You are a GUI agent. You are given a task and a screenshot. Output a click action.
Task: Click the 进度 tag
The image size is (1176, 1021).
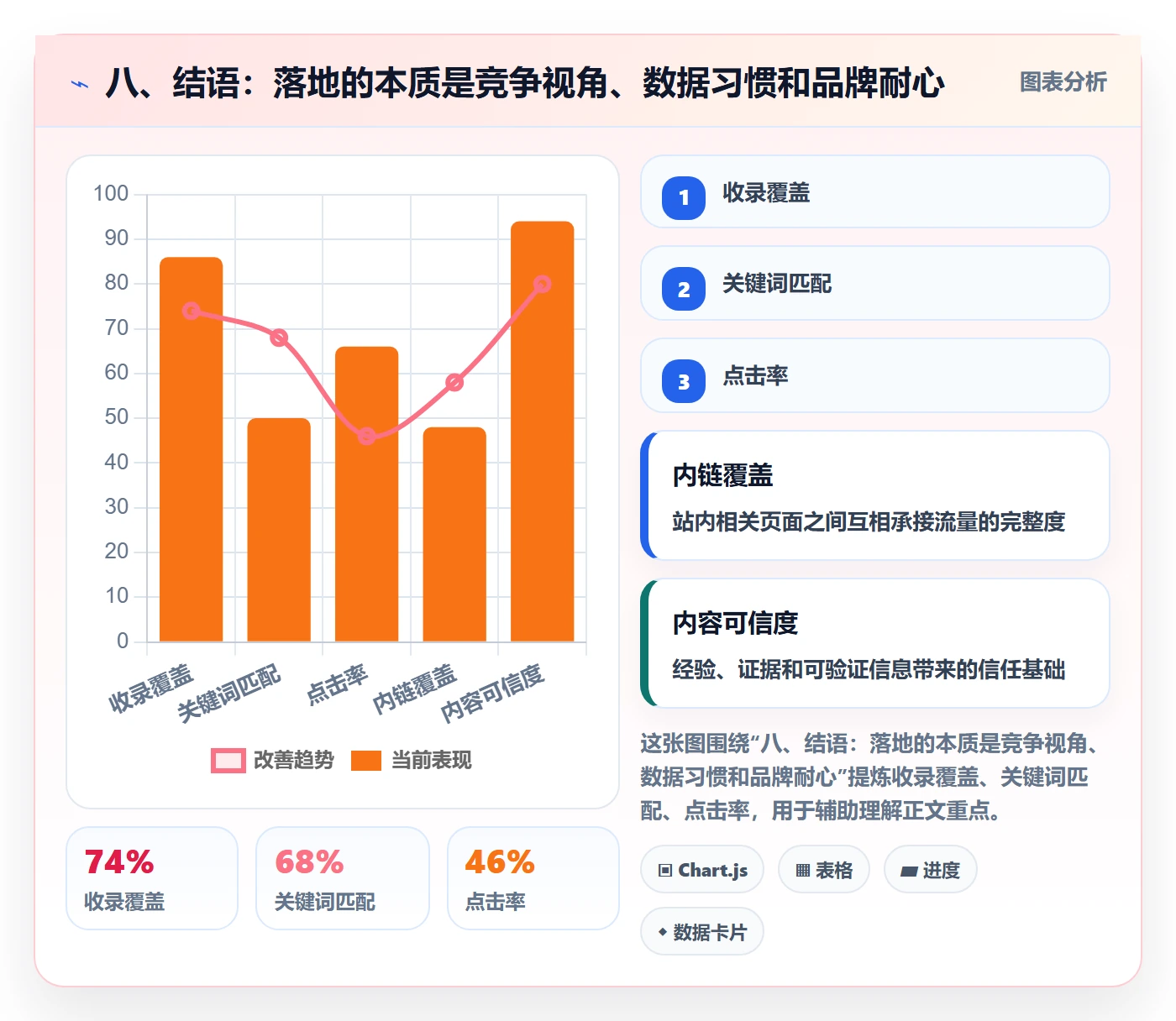pos(930,870)
